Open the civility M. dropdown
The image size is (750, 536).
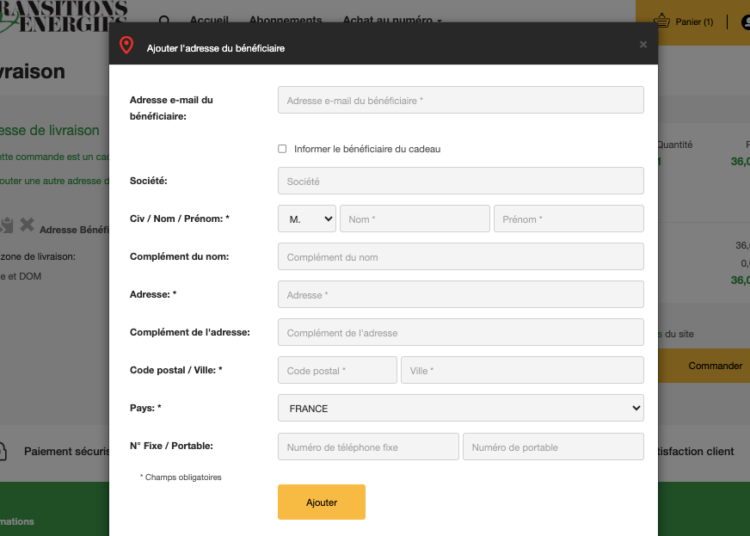pyautogui.click(x=306, y=219)
